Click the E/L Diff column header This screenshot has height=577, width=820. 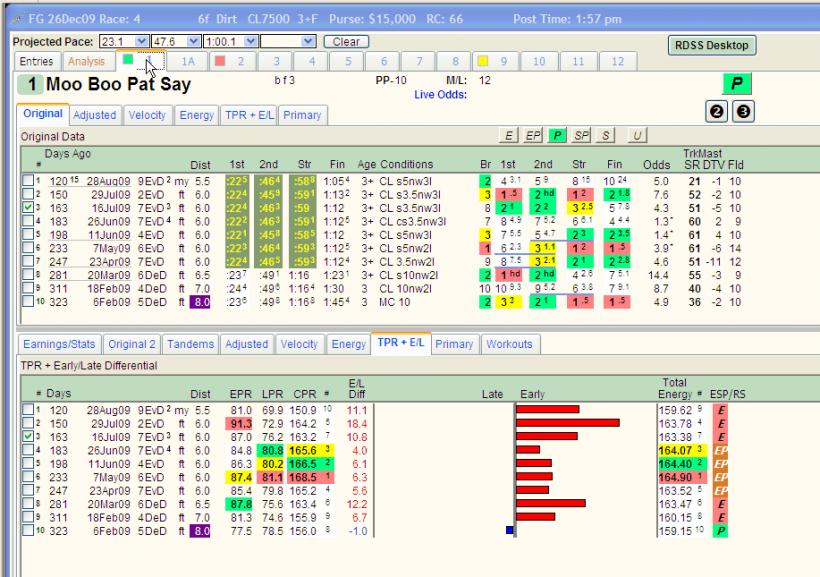(357, 389)
